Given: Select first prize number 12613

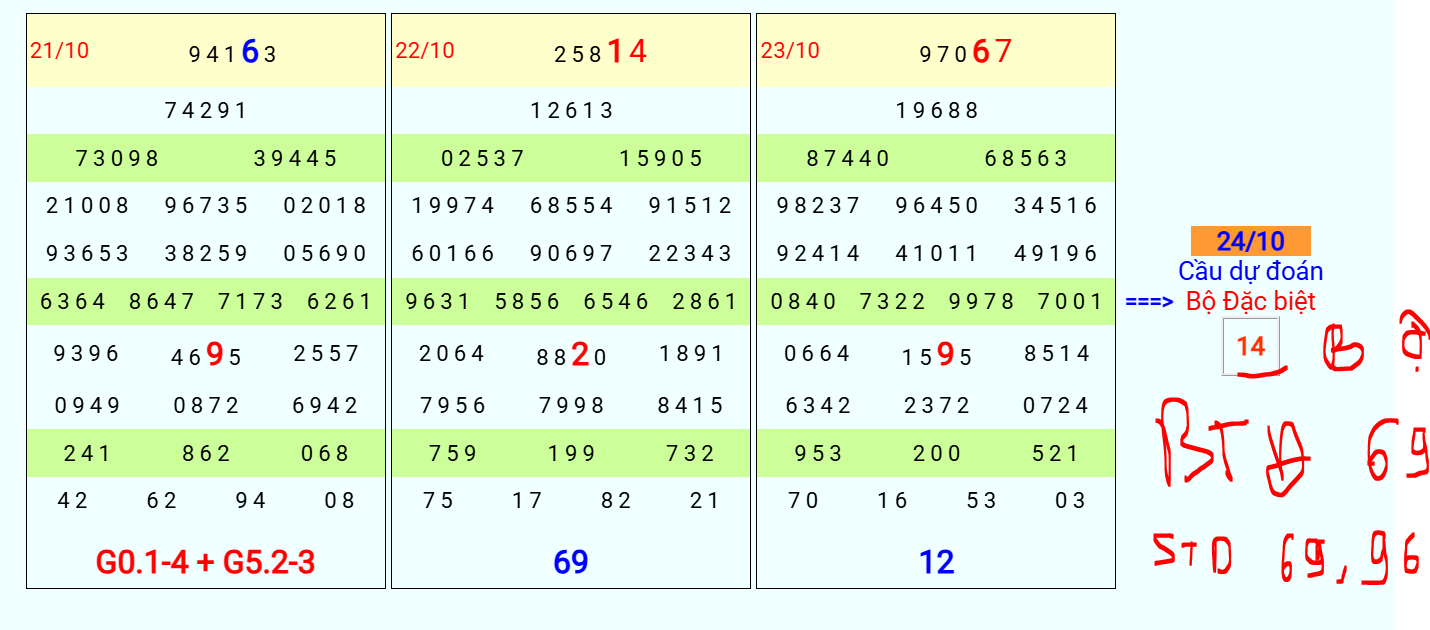Looking at the screenshot, I should click(572, 110).
